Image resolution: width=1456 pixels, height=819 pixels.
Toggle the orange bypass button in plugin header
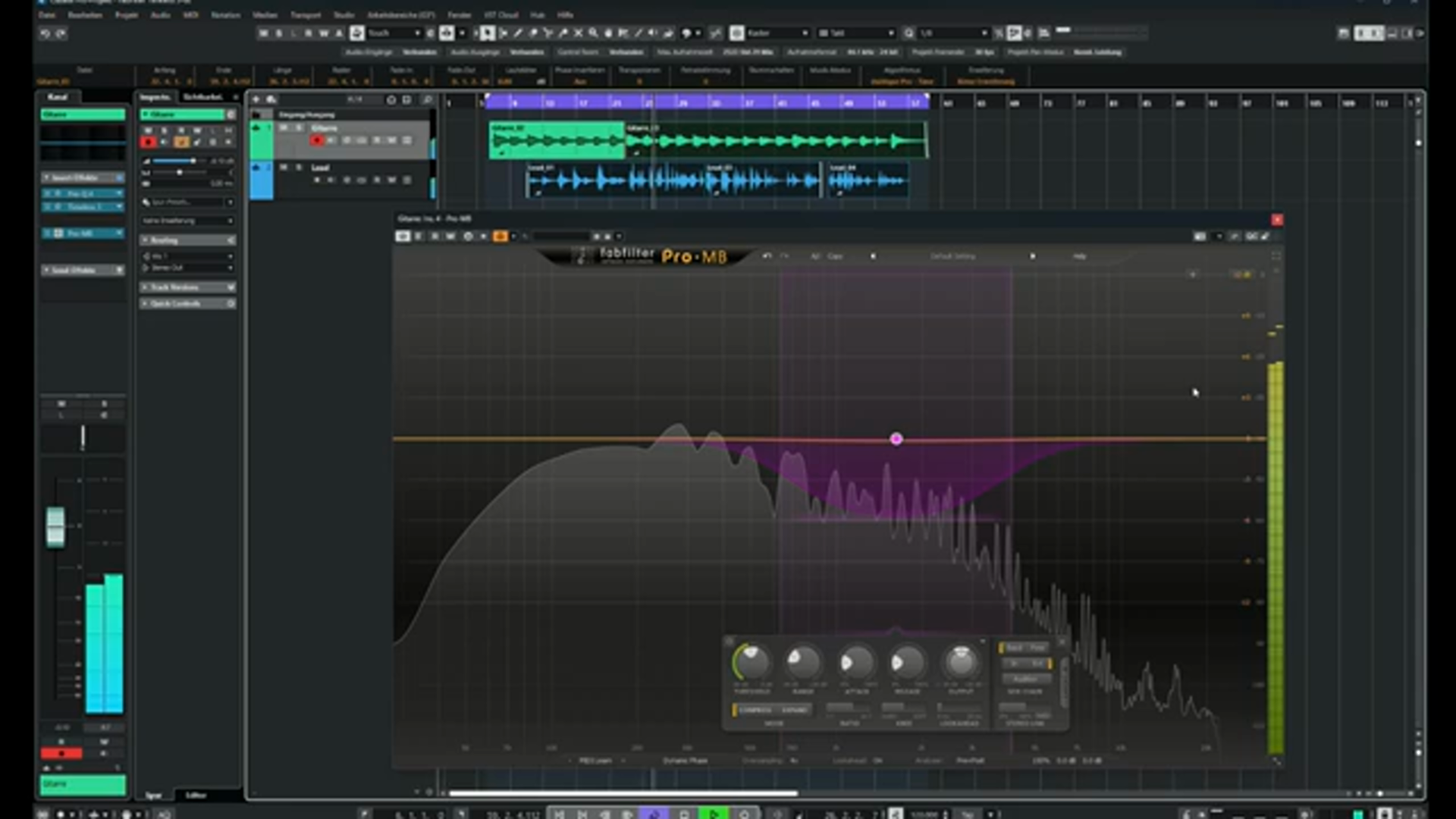click(500, 237)
